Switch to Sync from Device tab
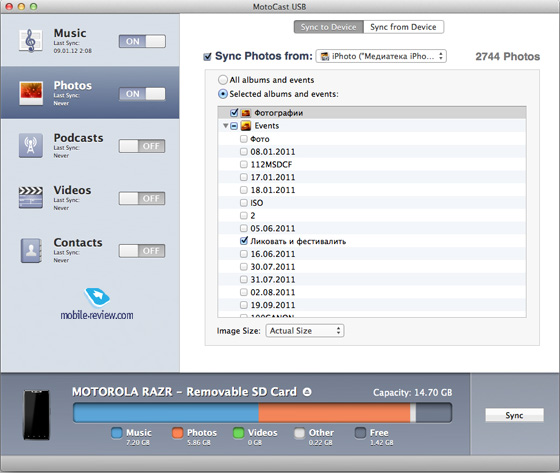 404,27
